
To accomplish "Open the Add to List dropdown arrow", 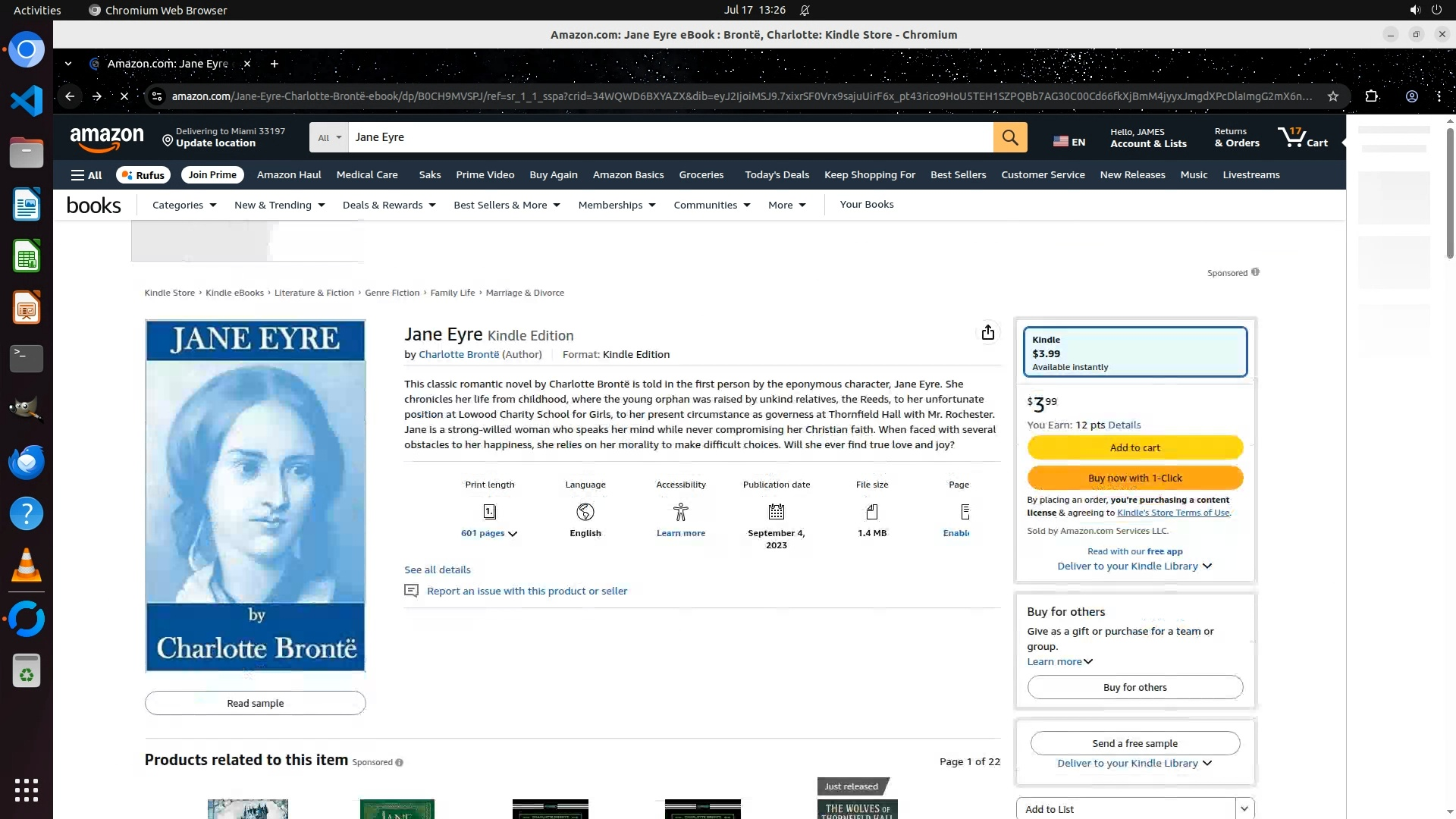I will click(1244, 809).
